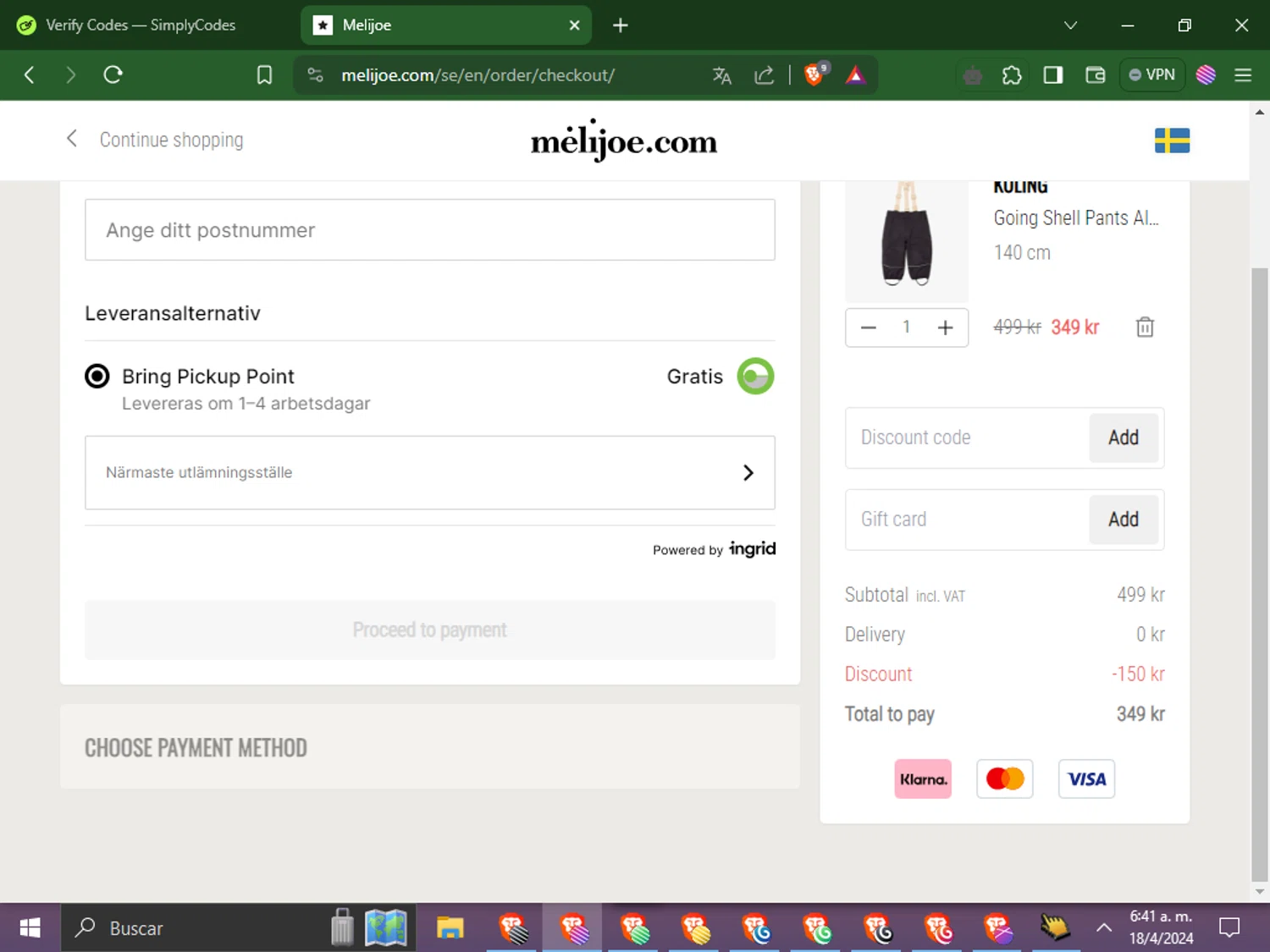Screen dimensions: 1270x952
Task: Click the VISA payment logo
Action: (x=1086, y=779)
